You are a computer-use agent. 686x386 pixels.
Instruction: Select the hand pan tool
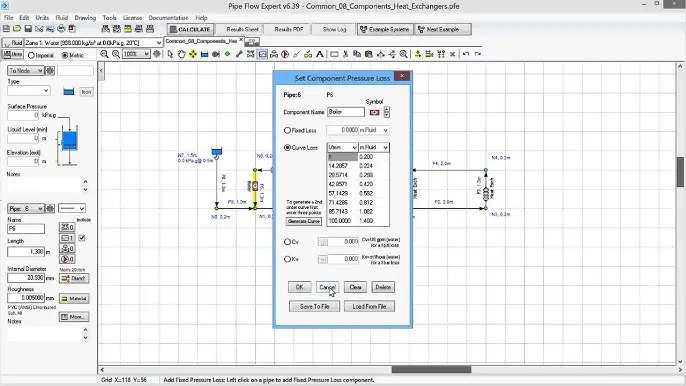tap(181, 54)
